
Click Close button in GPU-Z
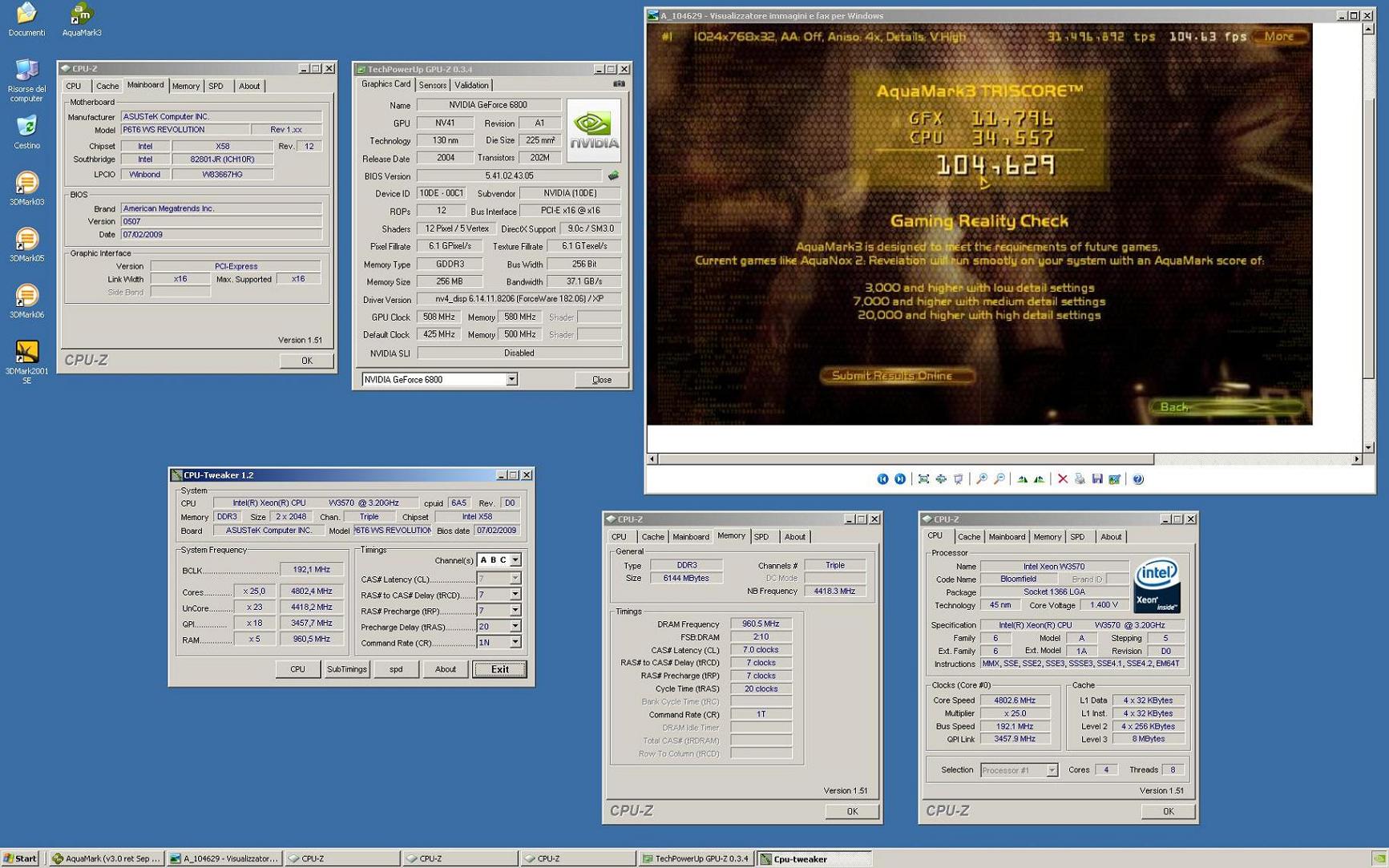tap(602, 380)
